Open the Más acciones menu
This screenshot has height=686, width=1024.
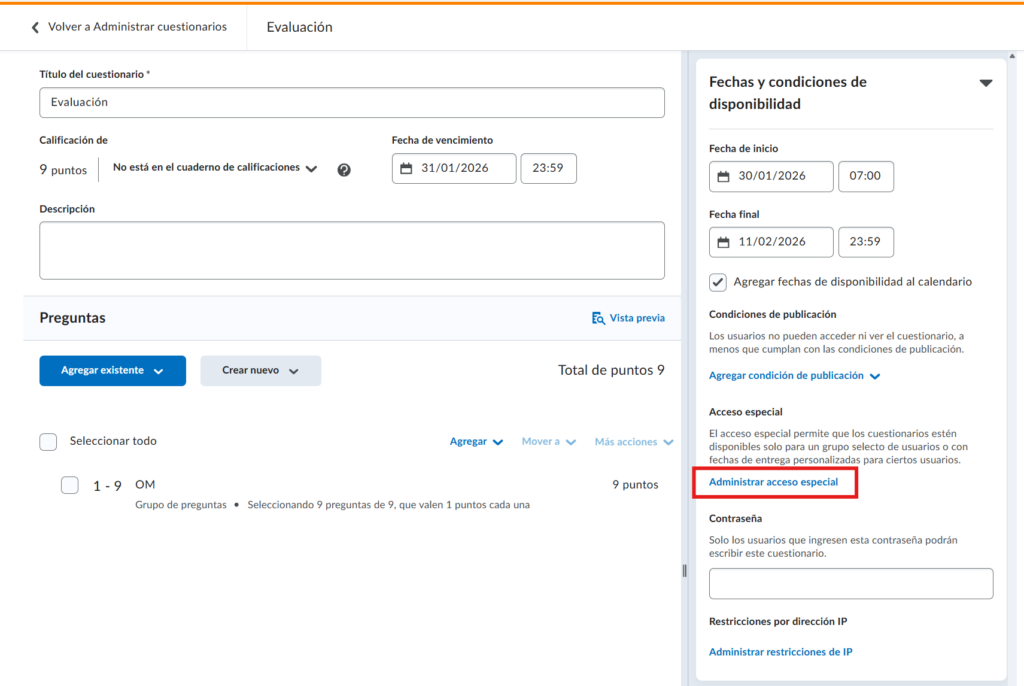tap(633, 442)
